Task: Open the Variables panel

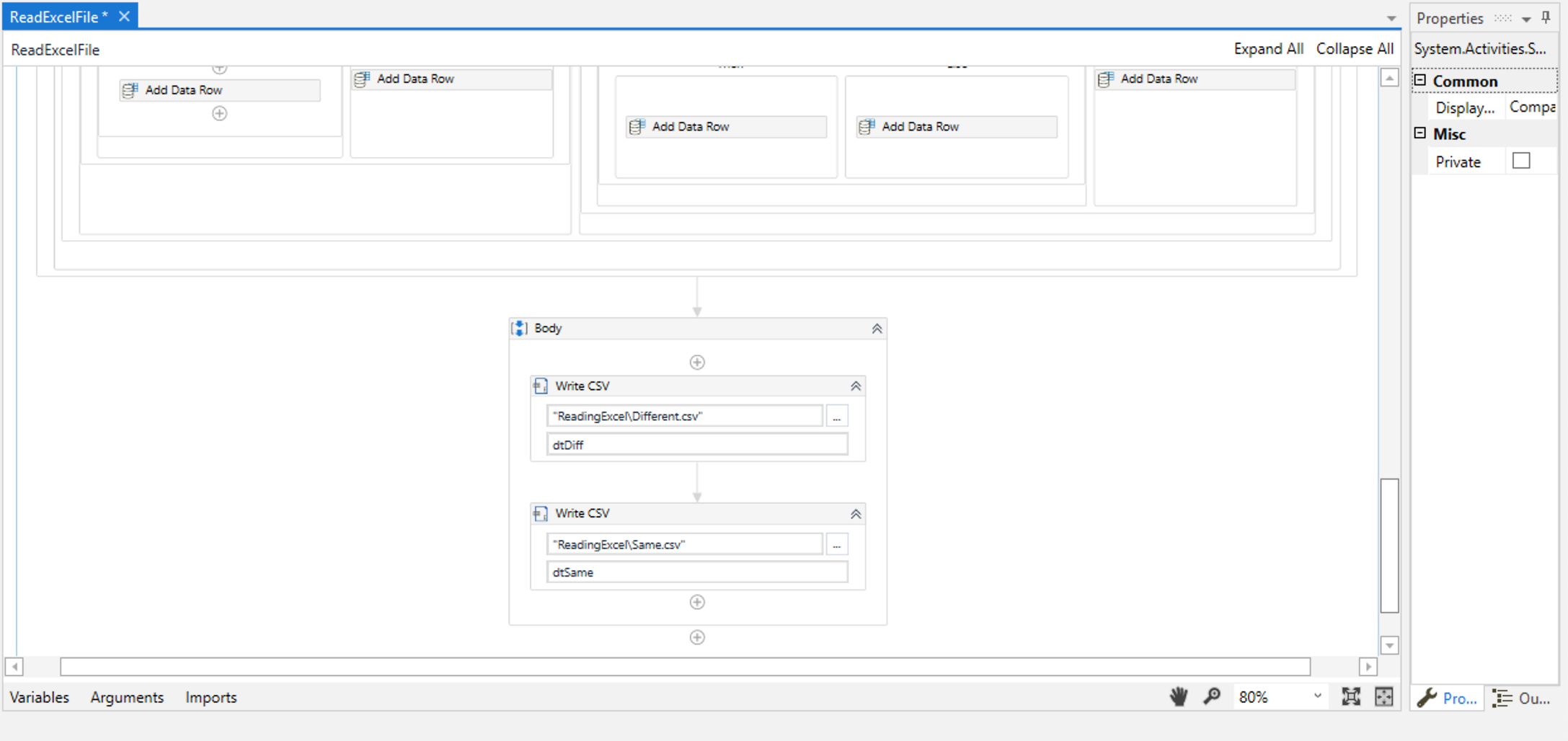Action: click(x=40, y=697)
